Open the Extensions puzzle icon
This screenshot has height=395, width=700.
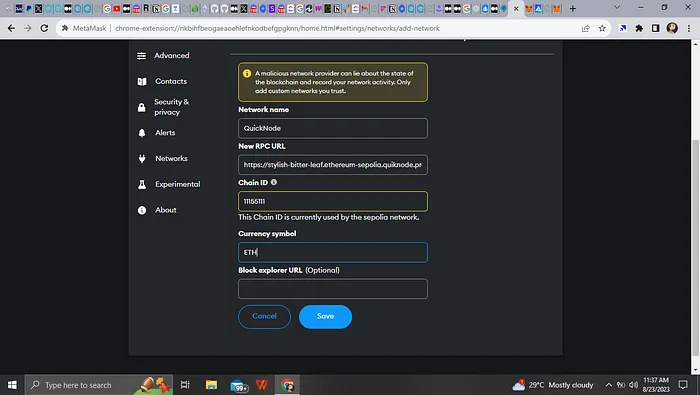pyautogui.click(x=639, y=28)
